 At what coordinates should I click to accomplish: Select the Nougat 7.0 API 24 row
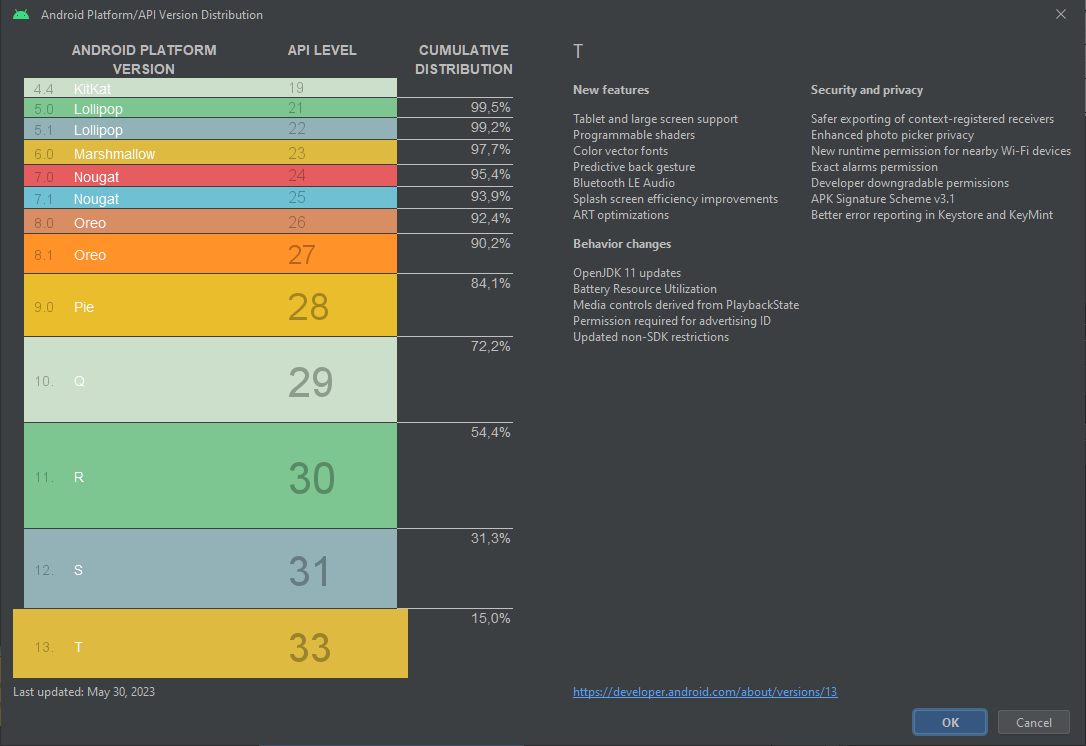(210, 176)
